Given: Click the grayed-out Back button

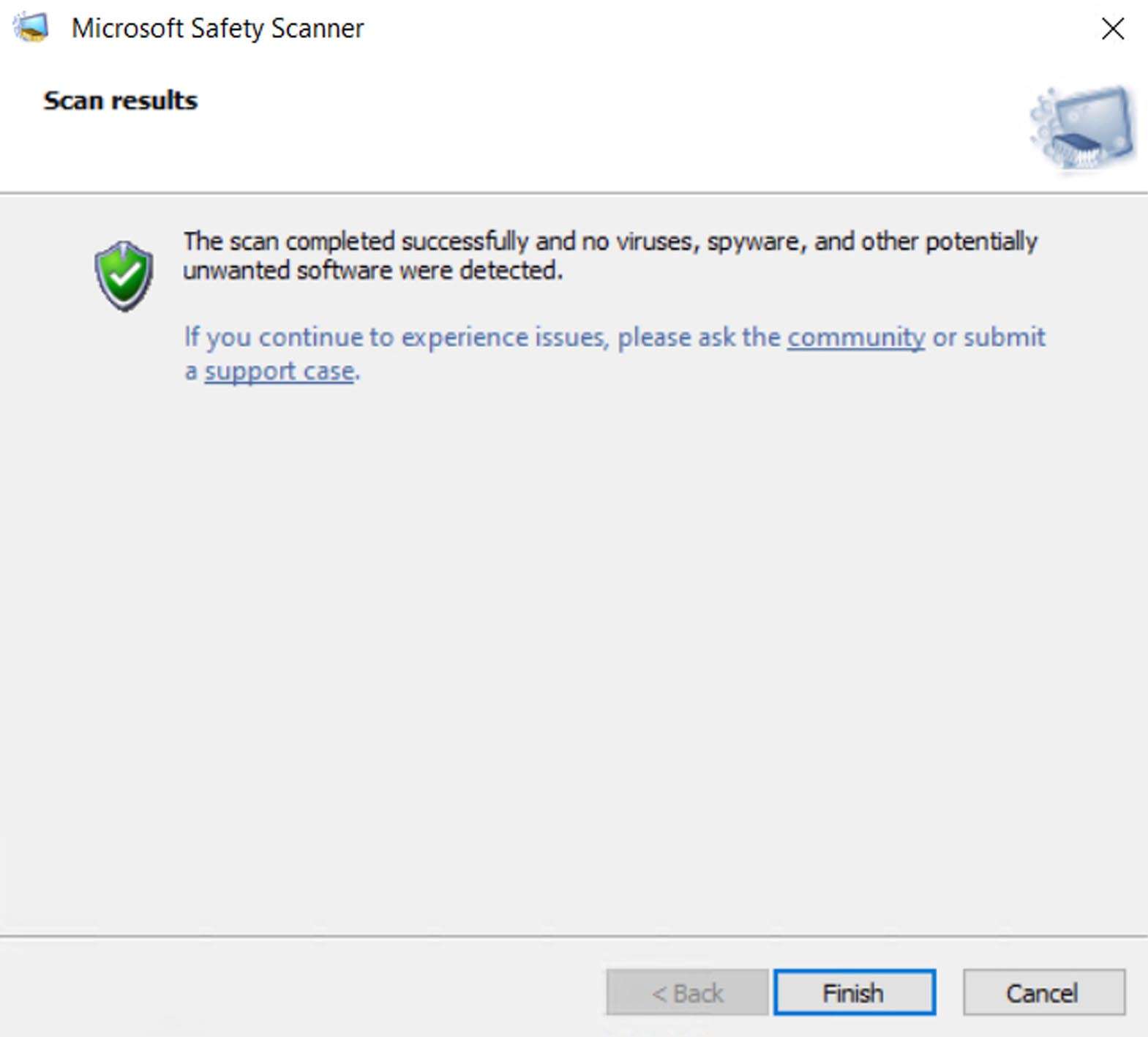Looking at the screenshot, I should 687,993.
